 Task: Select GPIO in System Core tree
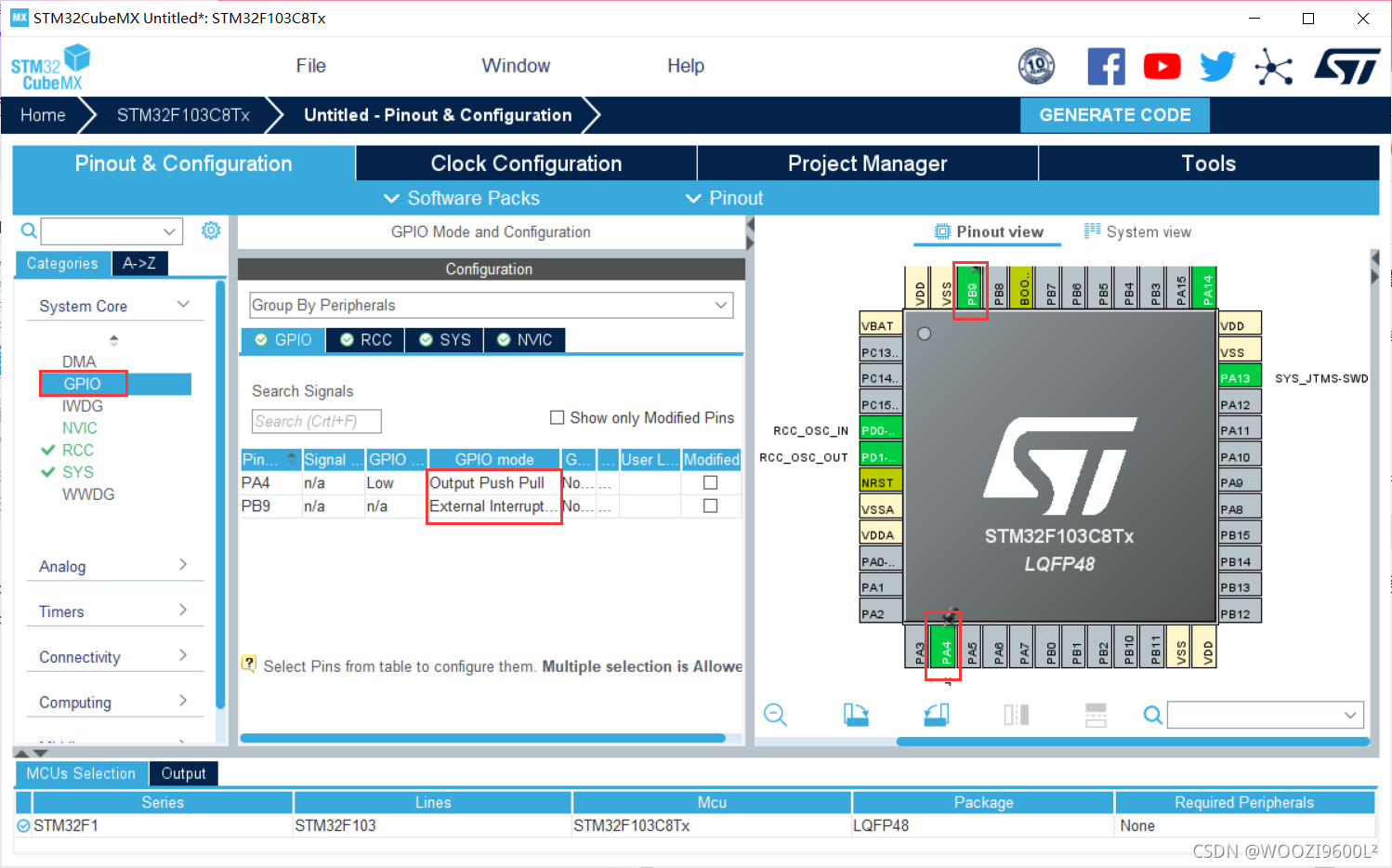point(82,384)
